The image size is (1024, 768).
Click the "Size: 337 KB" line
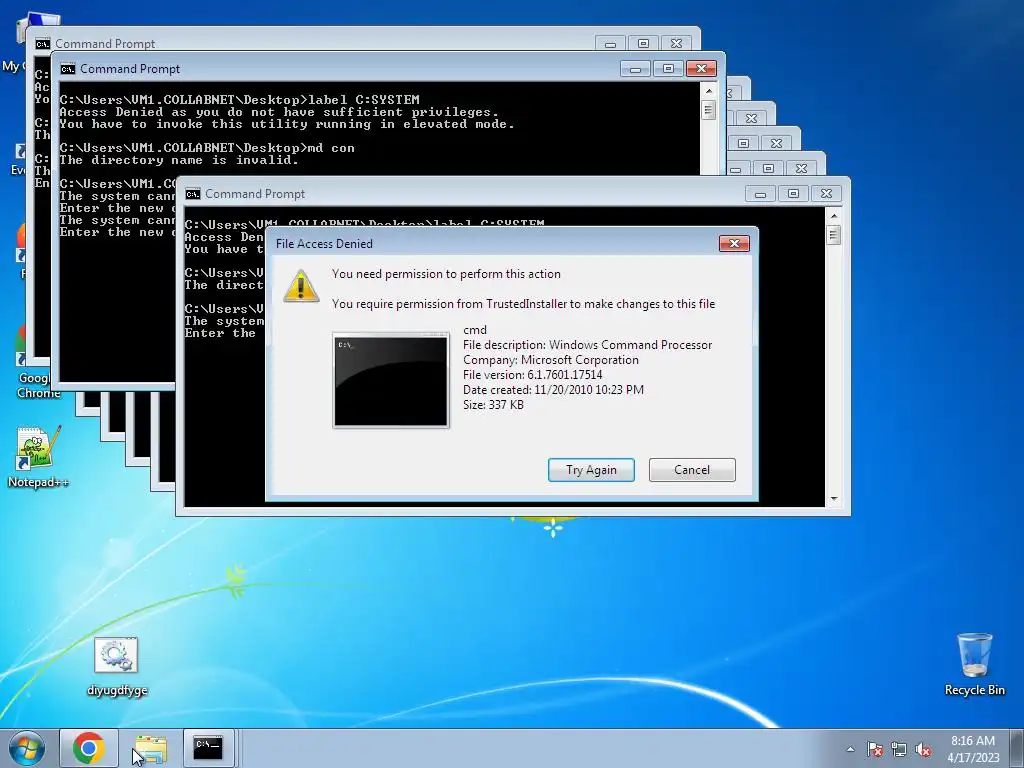click(493, 405)
